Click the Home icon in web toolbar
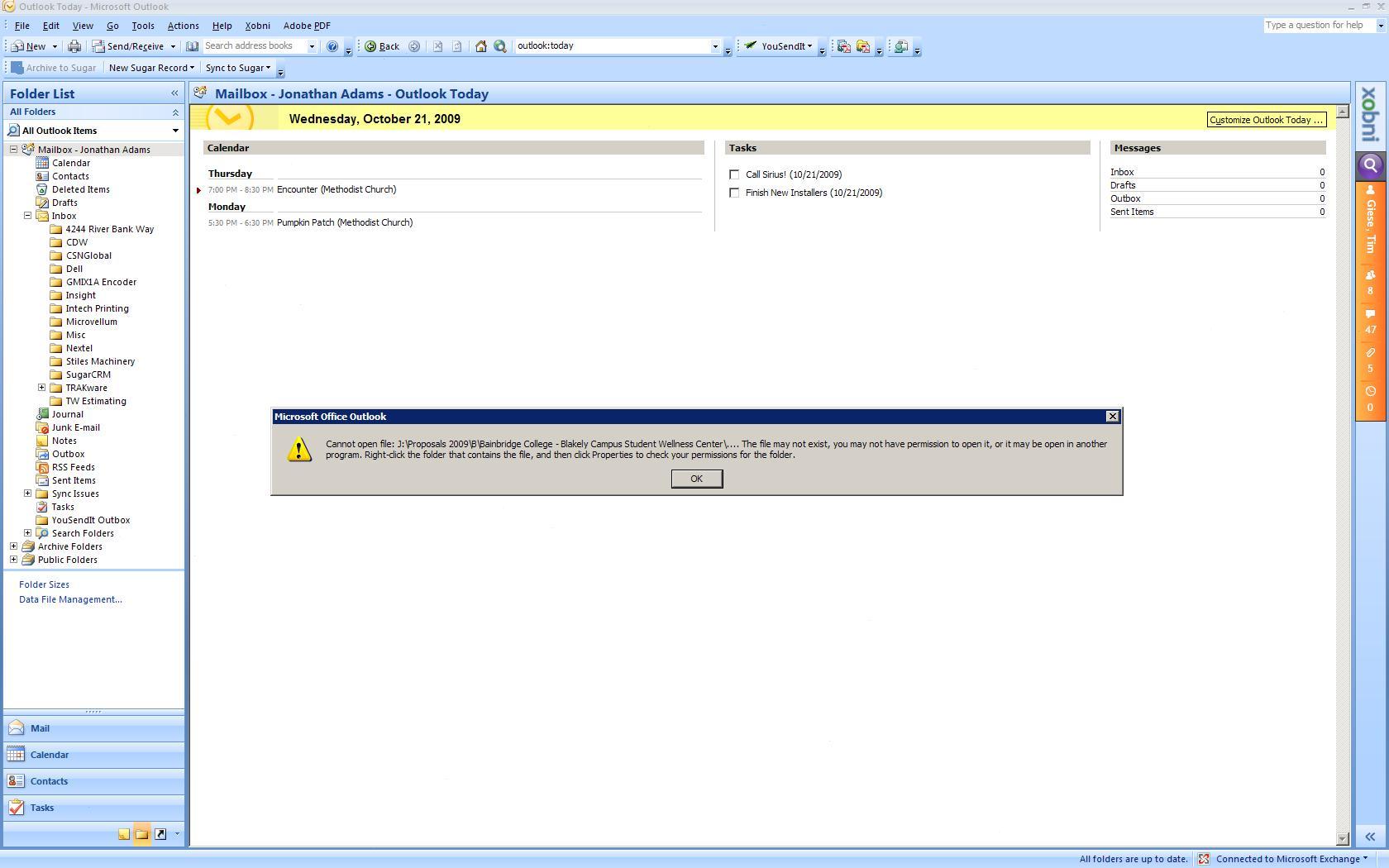 point(480,46)
